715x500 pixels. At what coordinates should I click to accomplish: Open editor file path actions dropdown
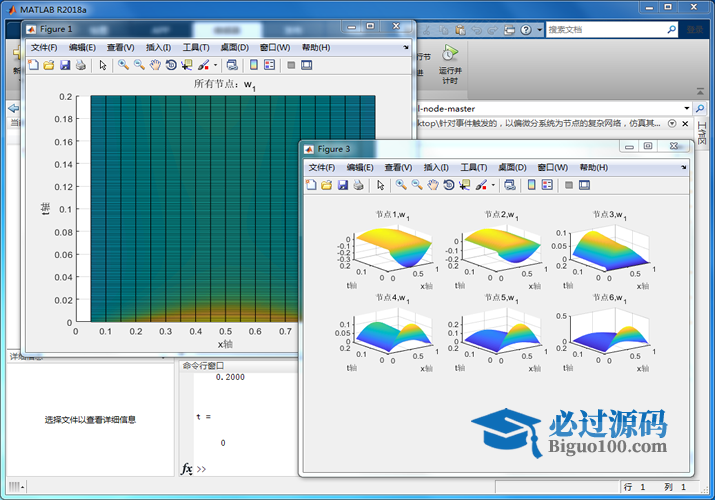(x=672, y=123)
